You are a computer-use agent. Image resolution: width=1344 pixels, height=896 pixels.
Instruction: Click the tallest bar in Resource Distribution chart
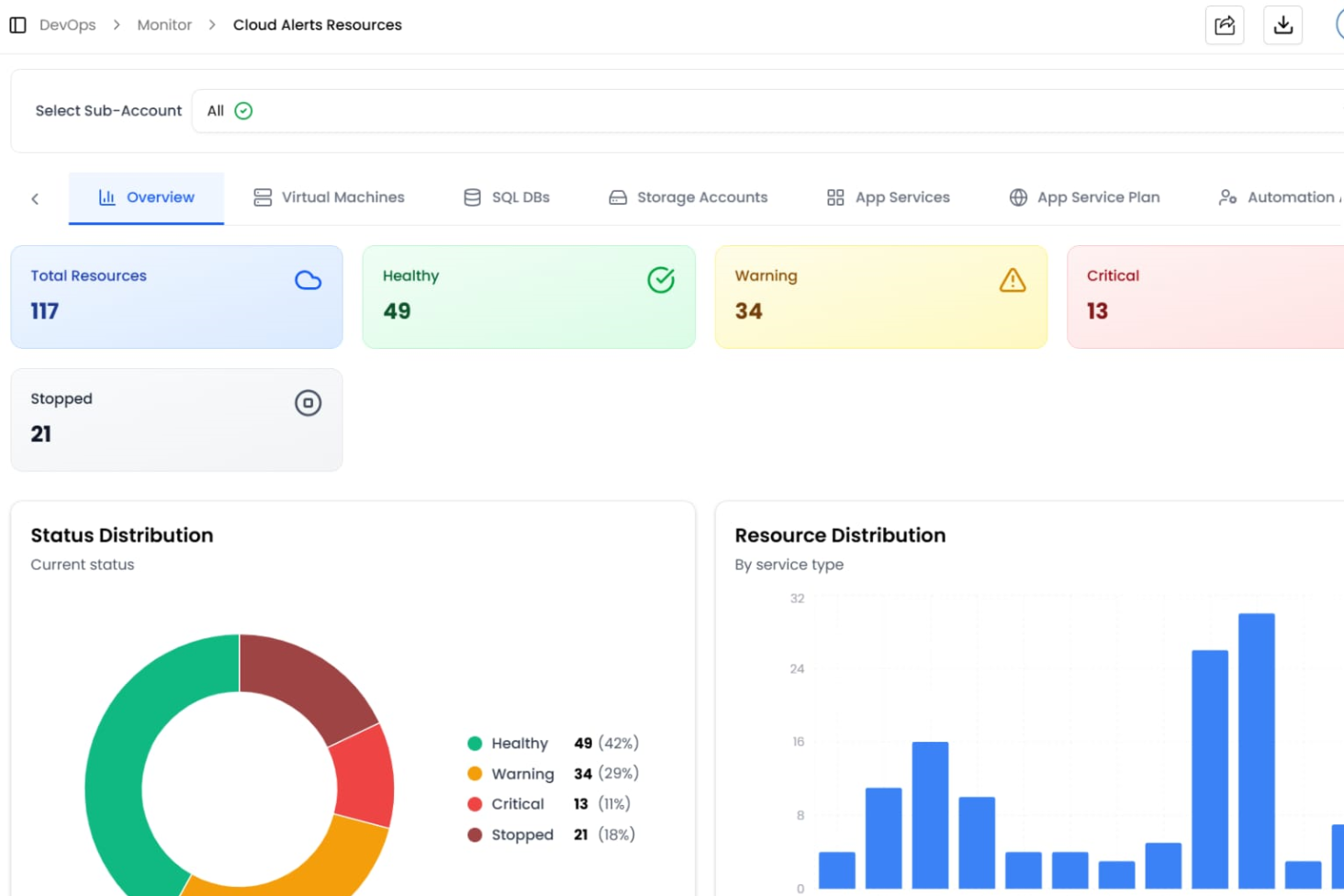tap(1255, 753)
